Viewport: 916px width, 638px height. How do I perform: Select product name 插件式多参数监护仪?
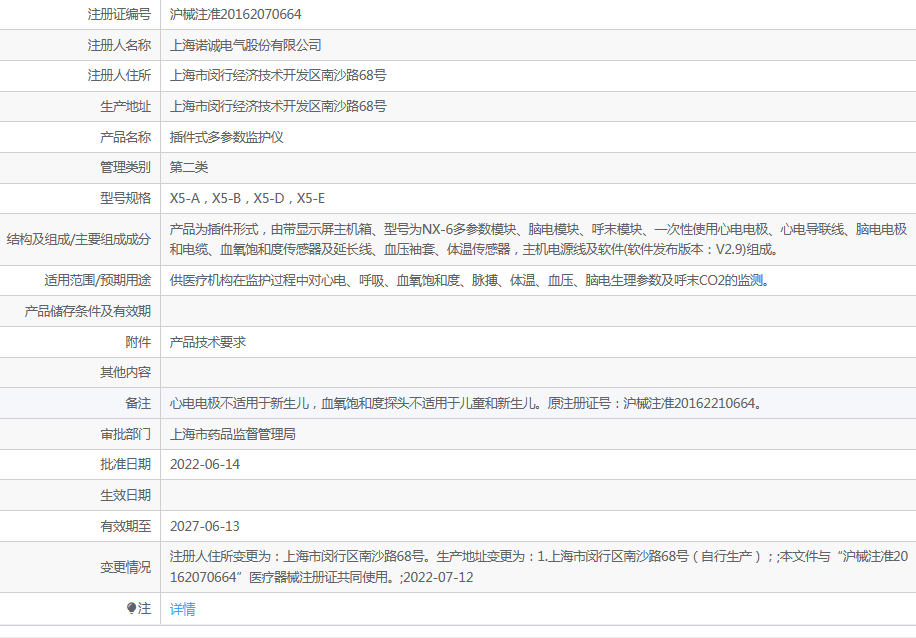(227, 137)
